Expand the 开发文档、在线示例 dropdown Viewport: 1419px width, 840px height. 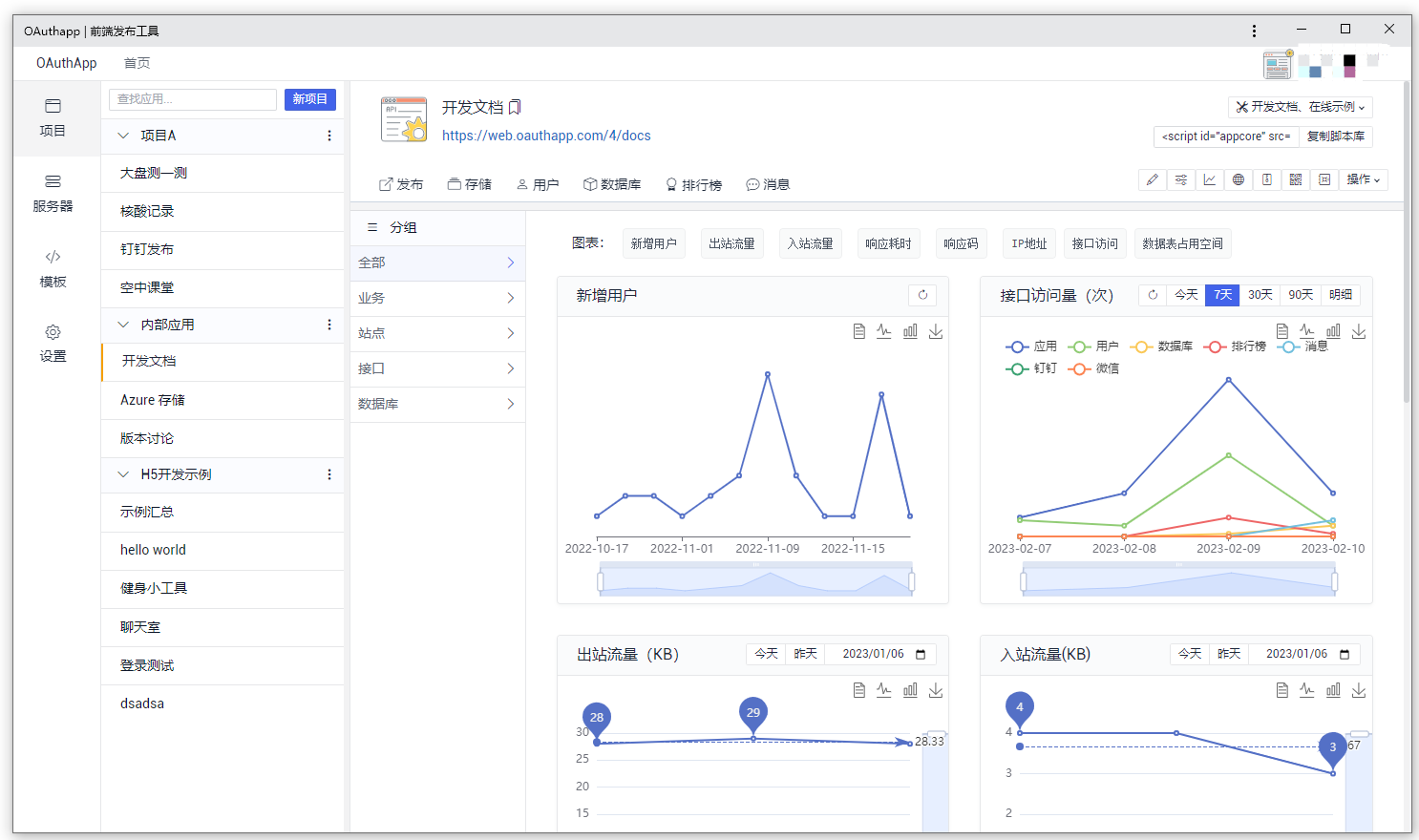tap(1301, 107)
